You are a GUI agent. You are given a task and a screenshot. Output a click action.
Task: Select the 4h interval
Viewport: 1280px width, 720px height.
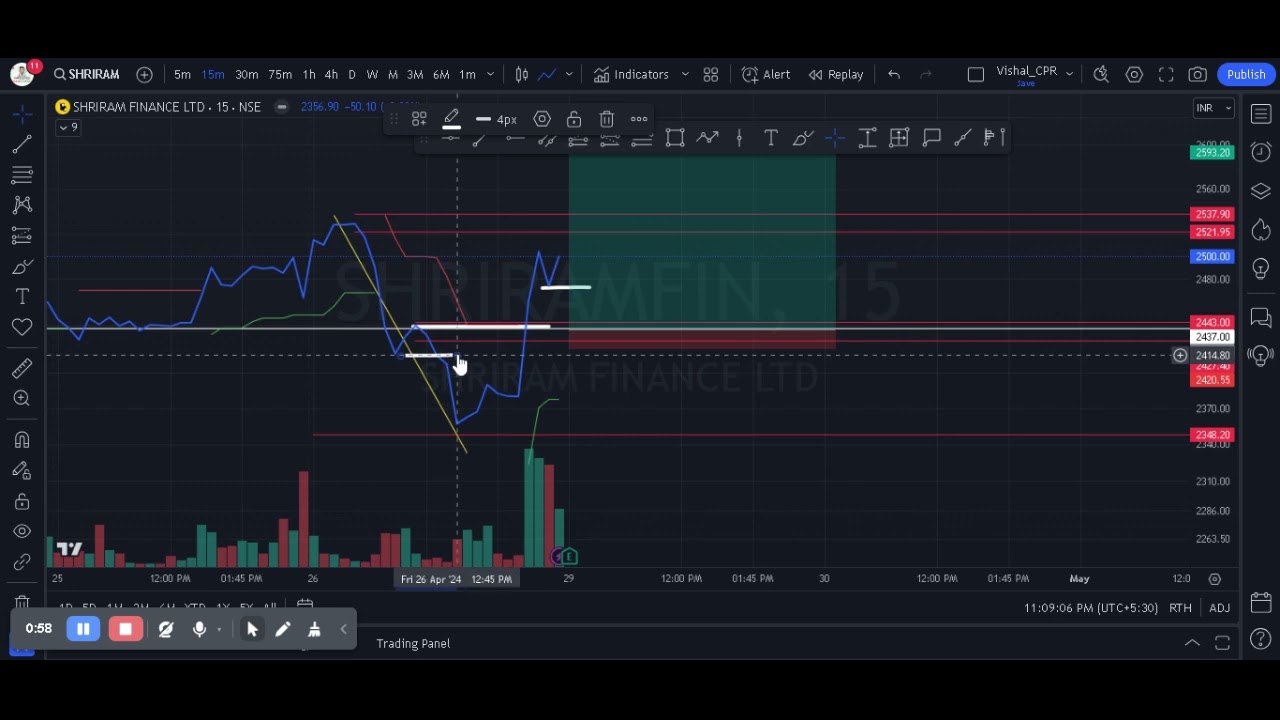coord(331,74)
